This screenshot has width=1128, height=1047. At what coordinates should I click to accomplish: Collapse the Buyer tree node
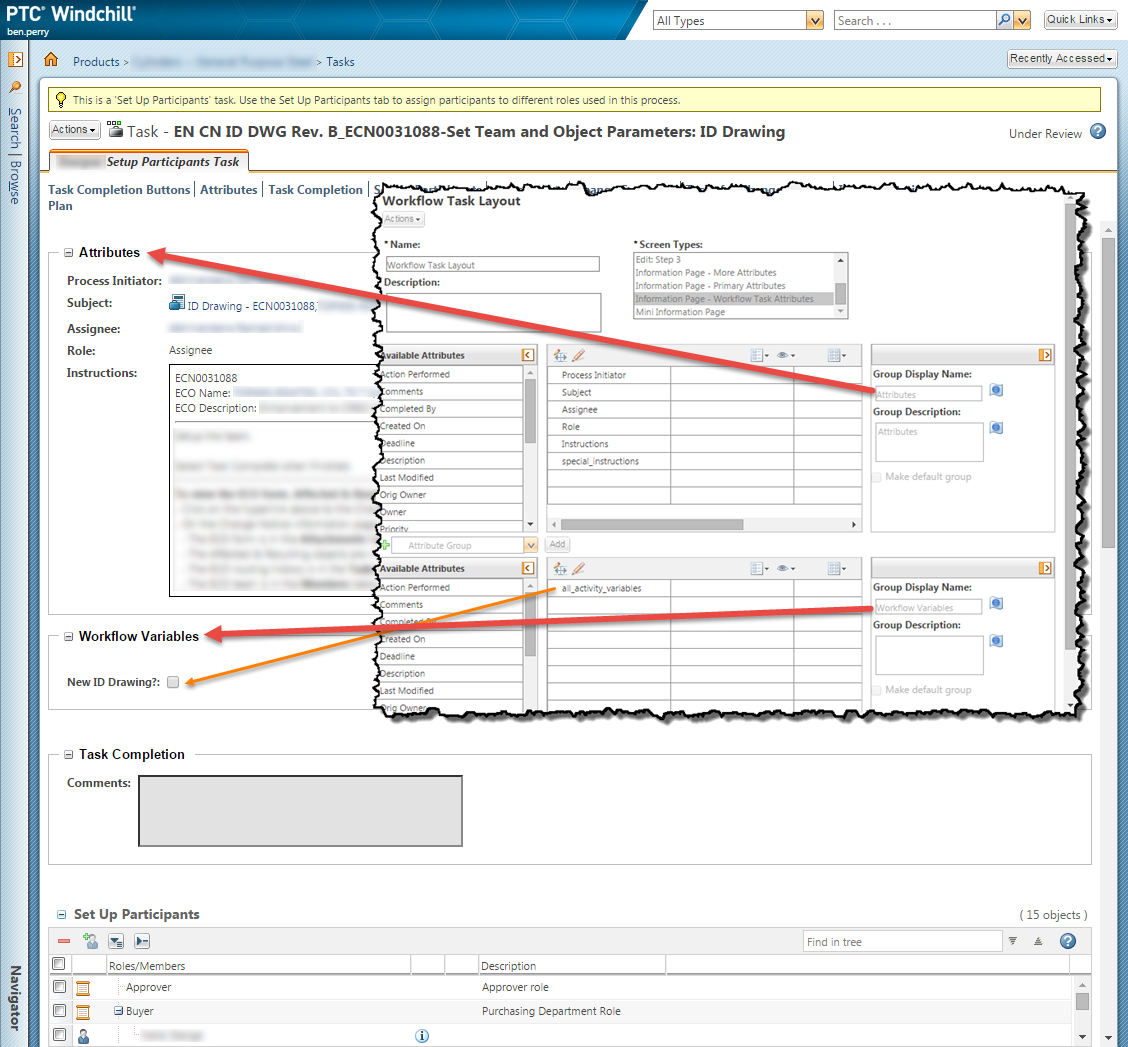119,1011
